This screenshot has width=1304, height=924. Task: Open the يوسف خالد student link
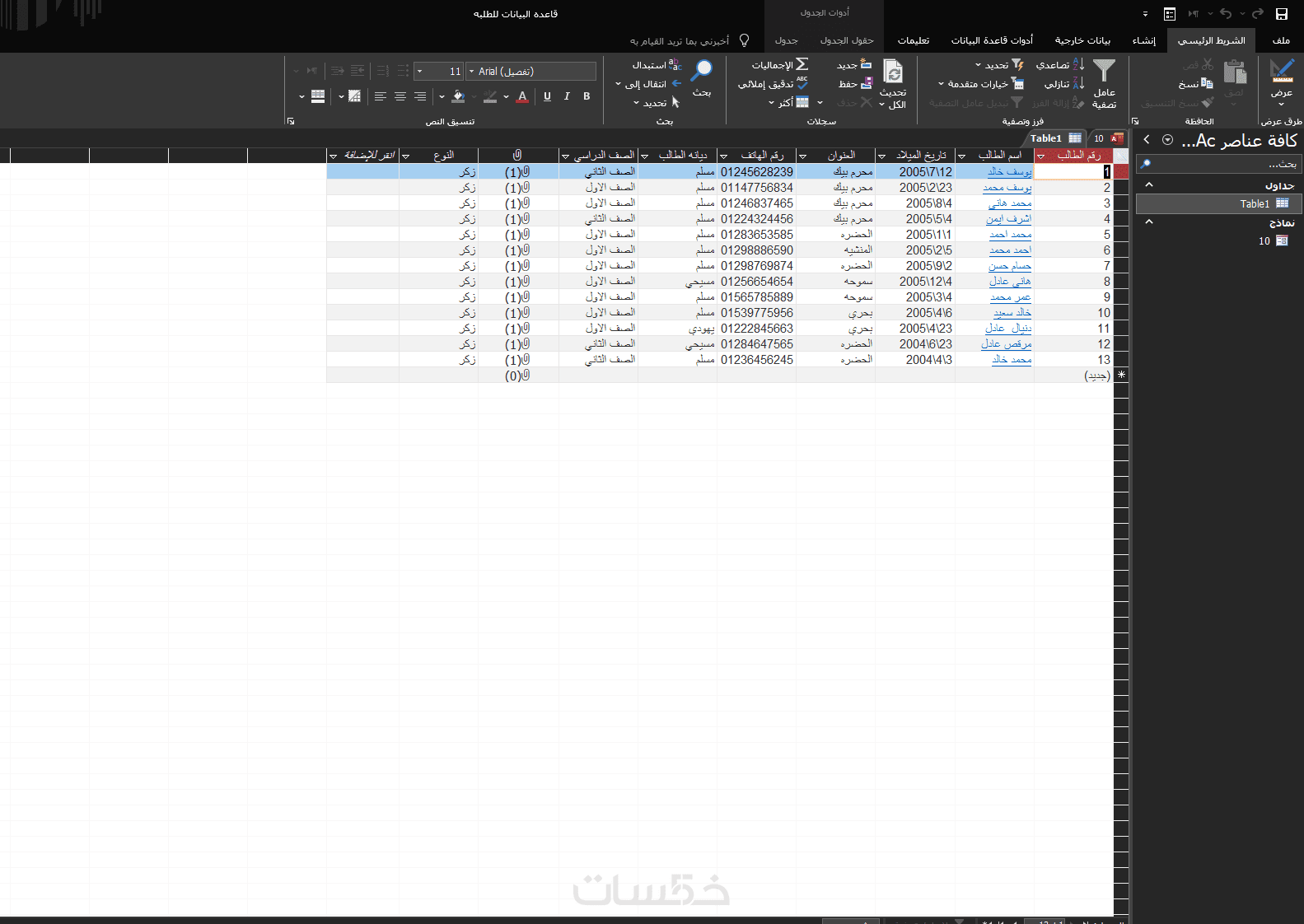pos(1009,171)
